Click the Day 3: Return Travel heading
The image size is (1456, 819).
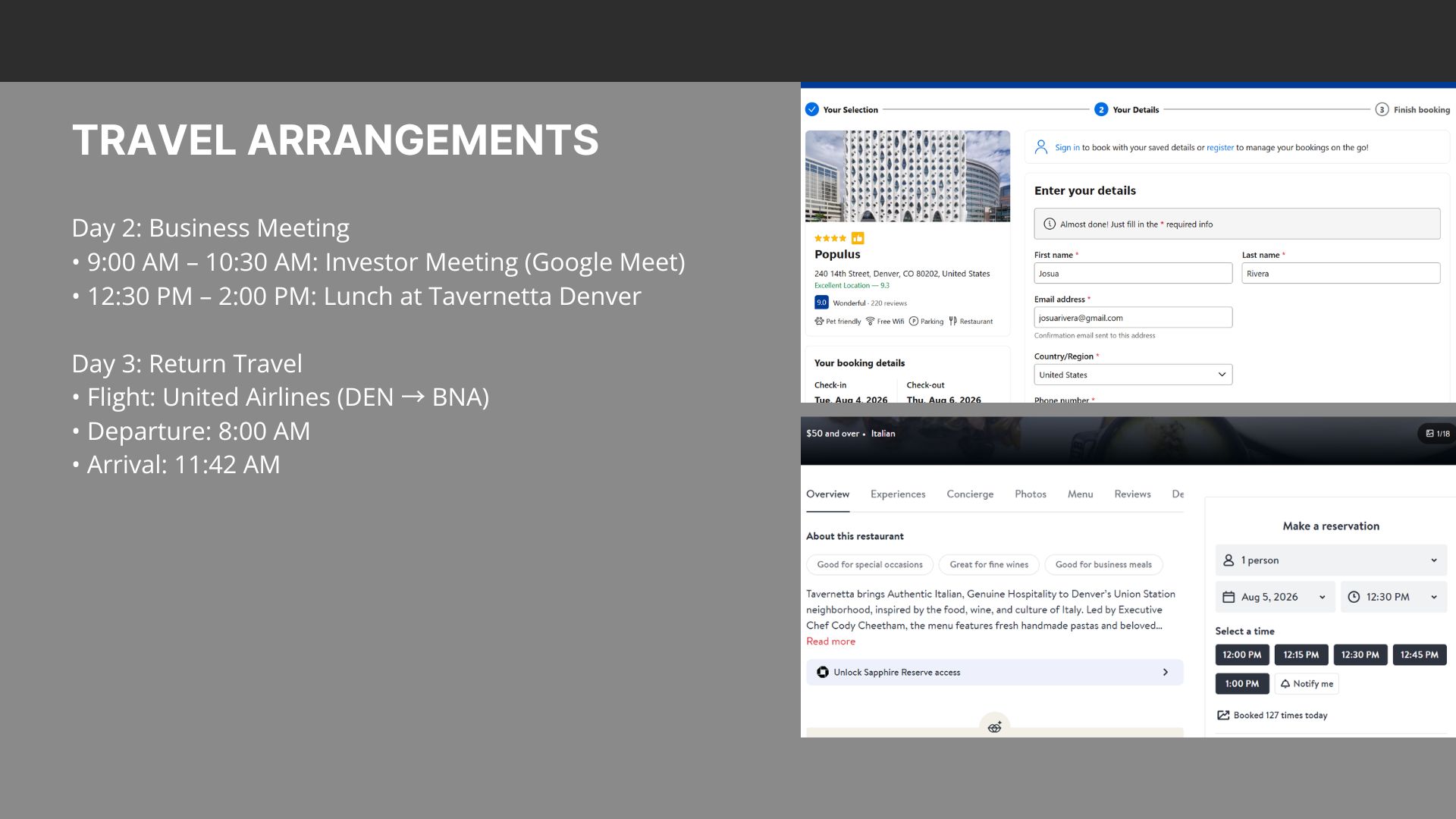click(187, 363)
